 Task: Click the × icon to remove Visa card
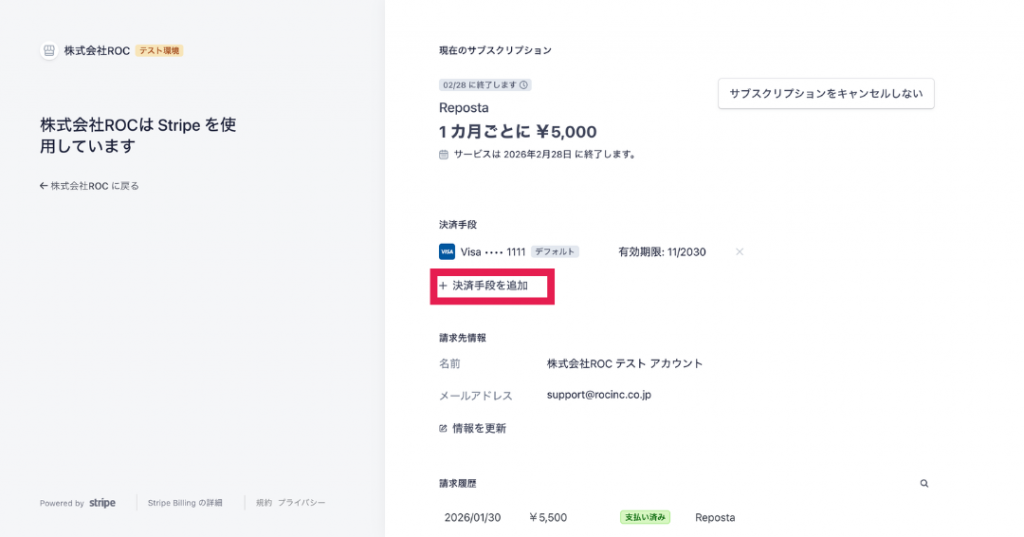[x=740, y=252]
